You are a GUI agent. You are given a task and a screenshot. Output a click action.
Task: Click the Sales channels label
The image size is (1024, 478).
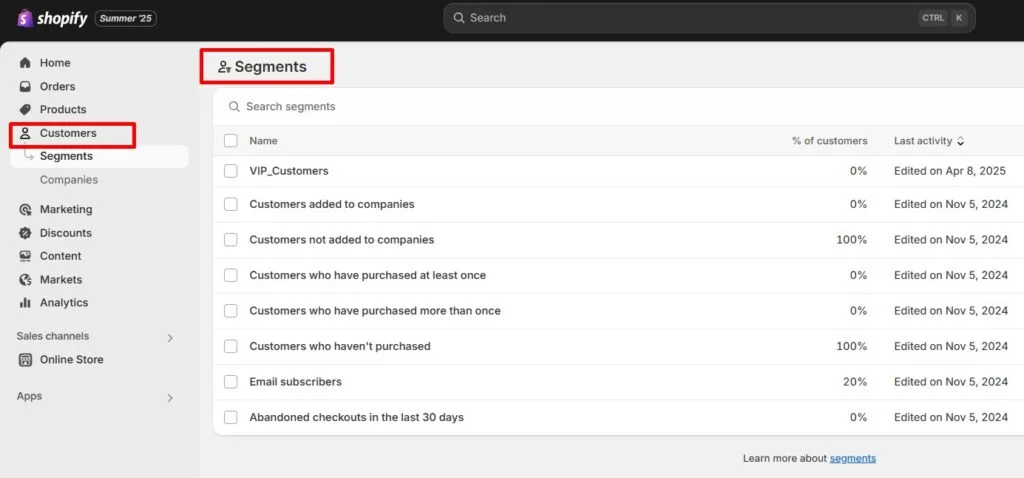click(x=53, y=336)
